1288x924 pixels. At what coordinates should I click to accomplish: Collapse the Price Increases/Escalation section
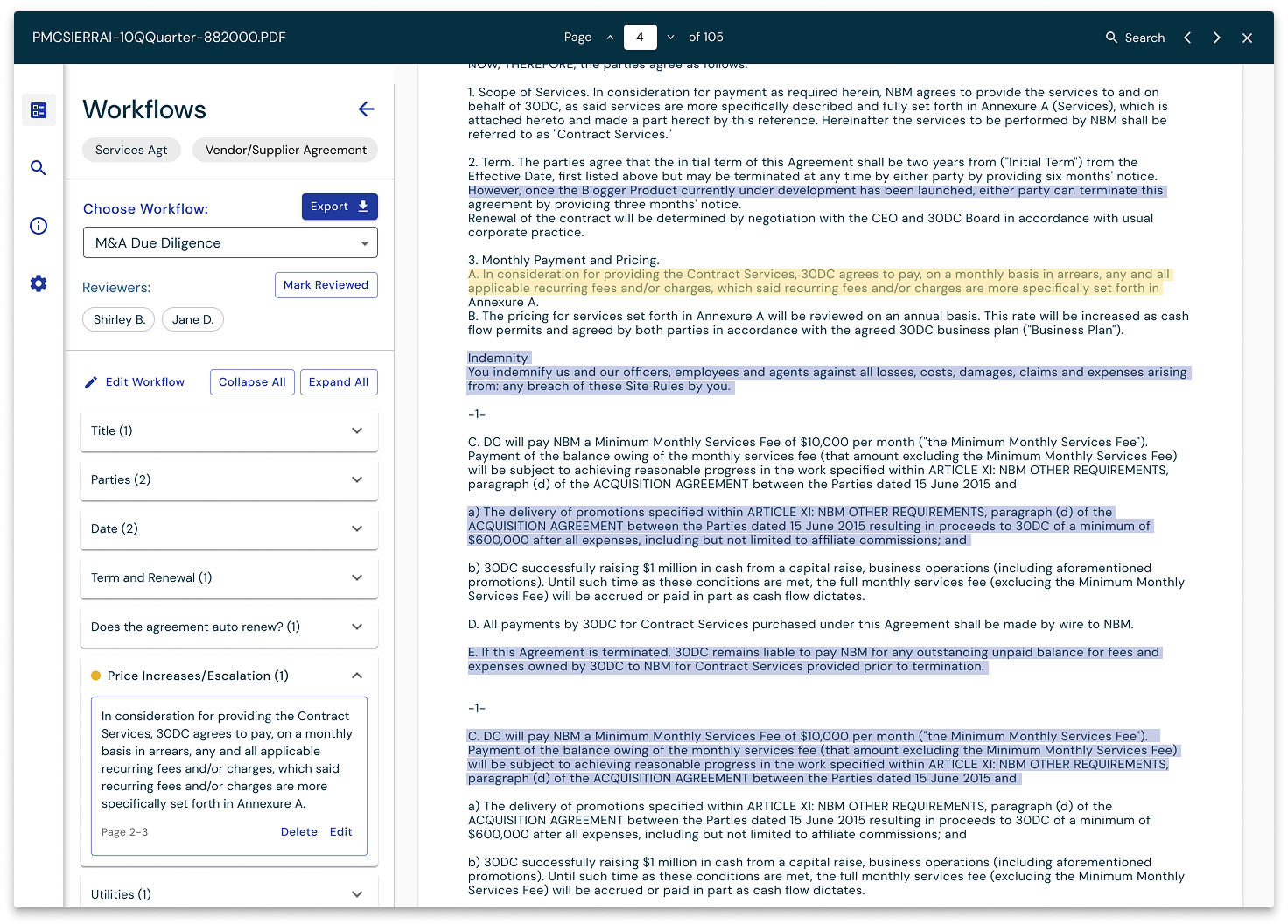(356, 675)
